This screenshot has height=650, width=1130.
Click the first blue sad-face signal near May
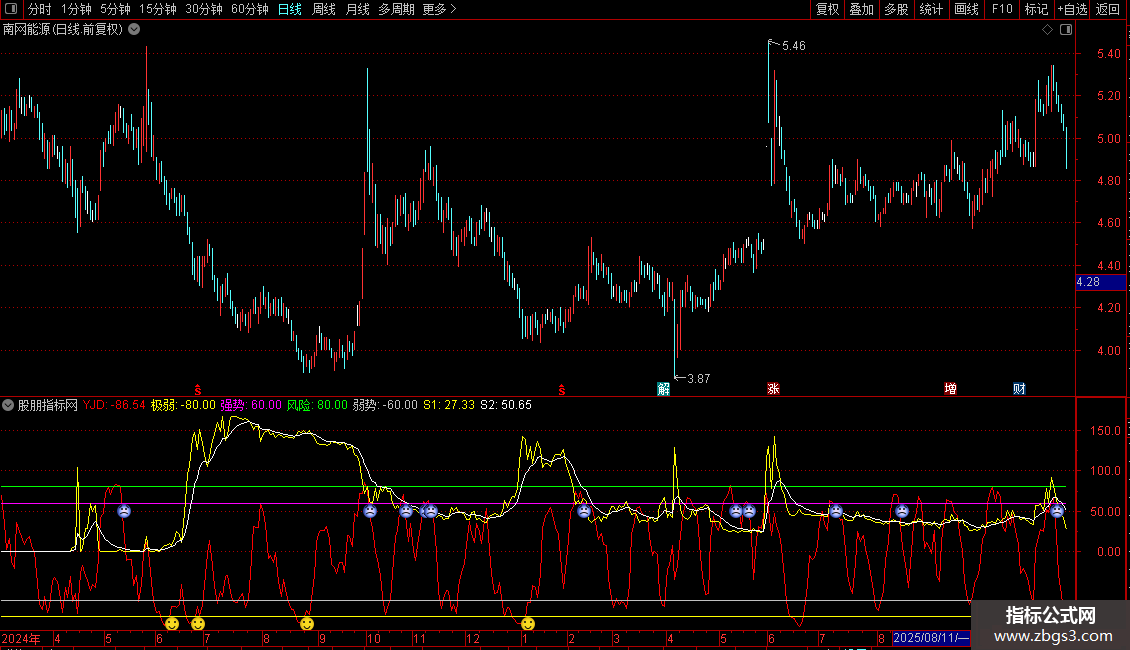(x=124, y=511)
